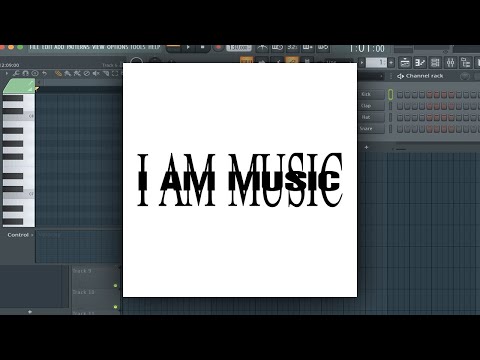Click the Snare channel button
Image resolution: width=480 pixels, height=360 pixels.
coord(372,129)
